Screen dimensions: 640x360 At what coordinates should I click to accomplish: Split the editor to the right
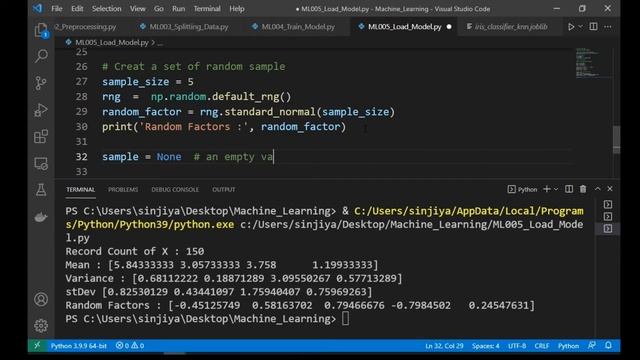point(593,27)
